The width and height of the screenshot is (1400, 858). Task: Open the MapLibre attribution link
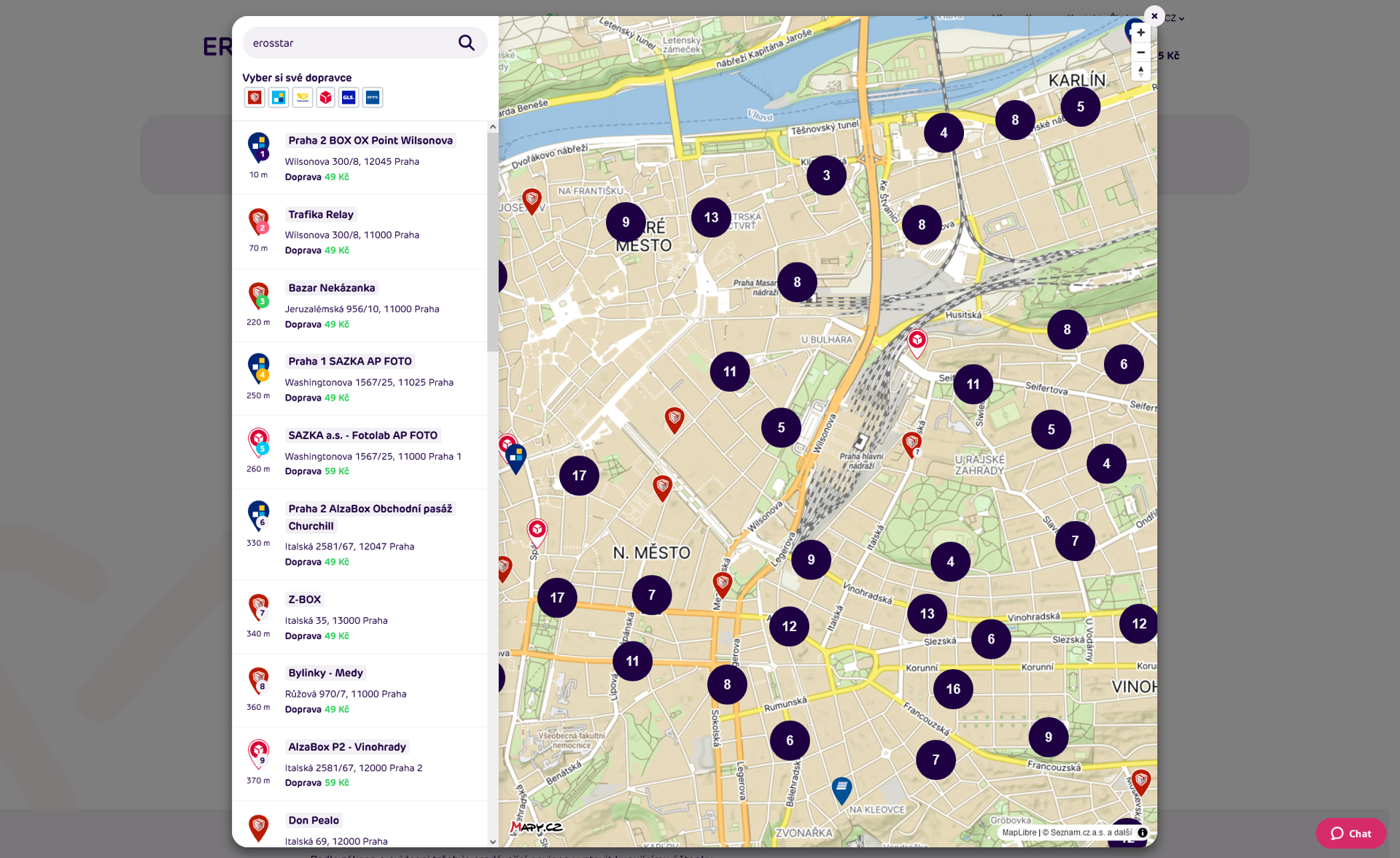coord(1019,832)
